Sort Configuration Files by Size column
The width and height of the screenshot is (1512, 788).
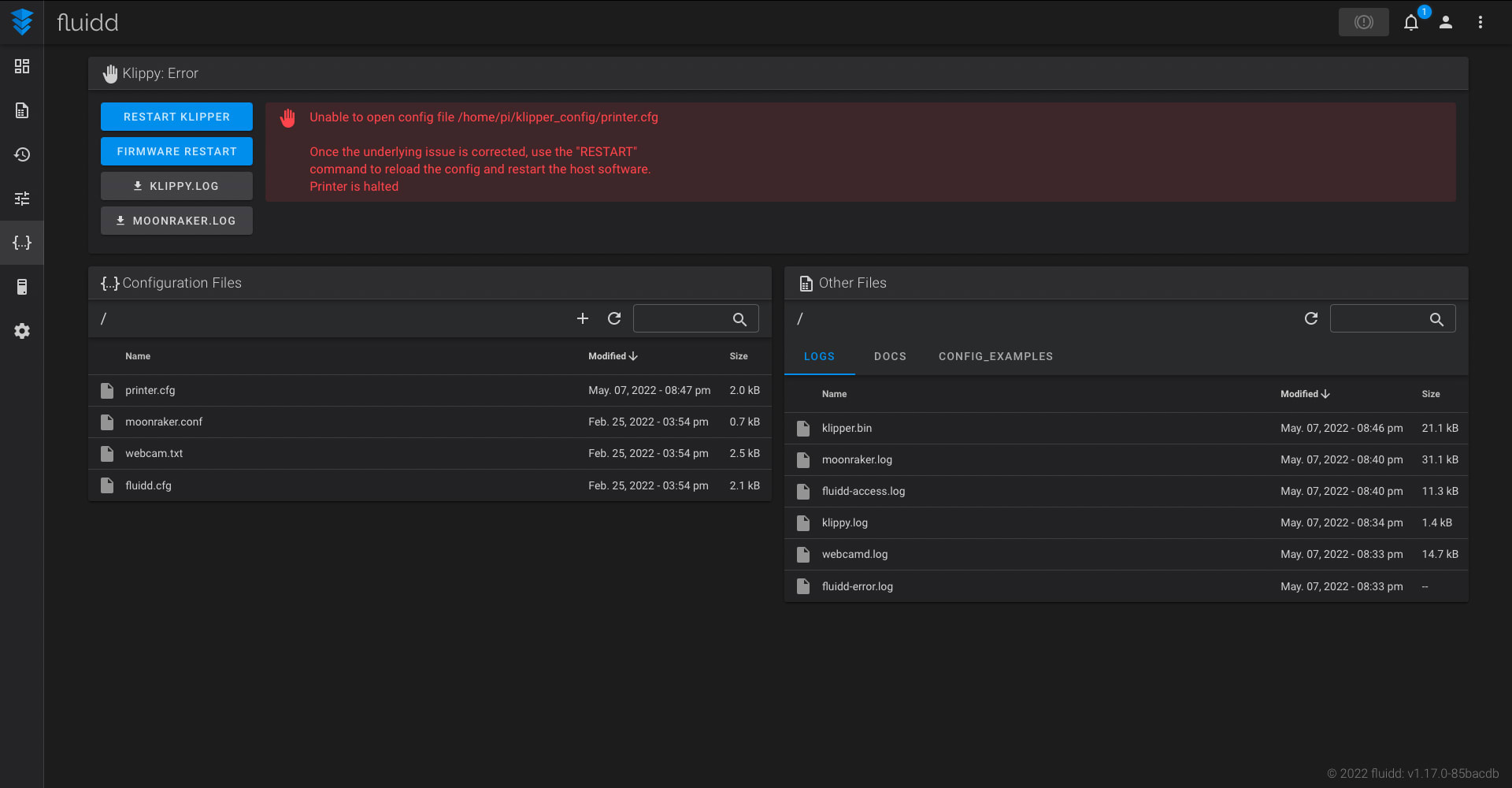739,356
